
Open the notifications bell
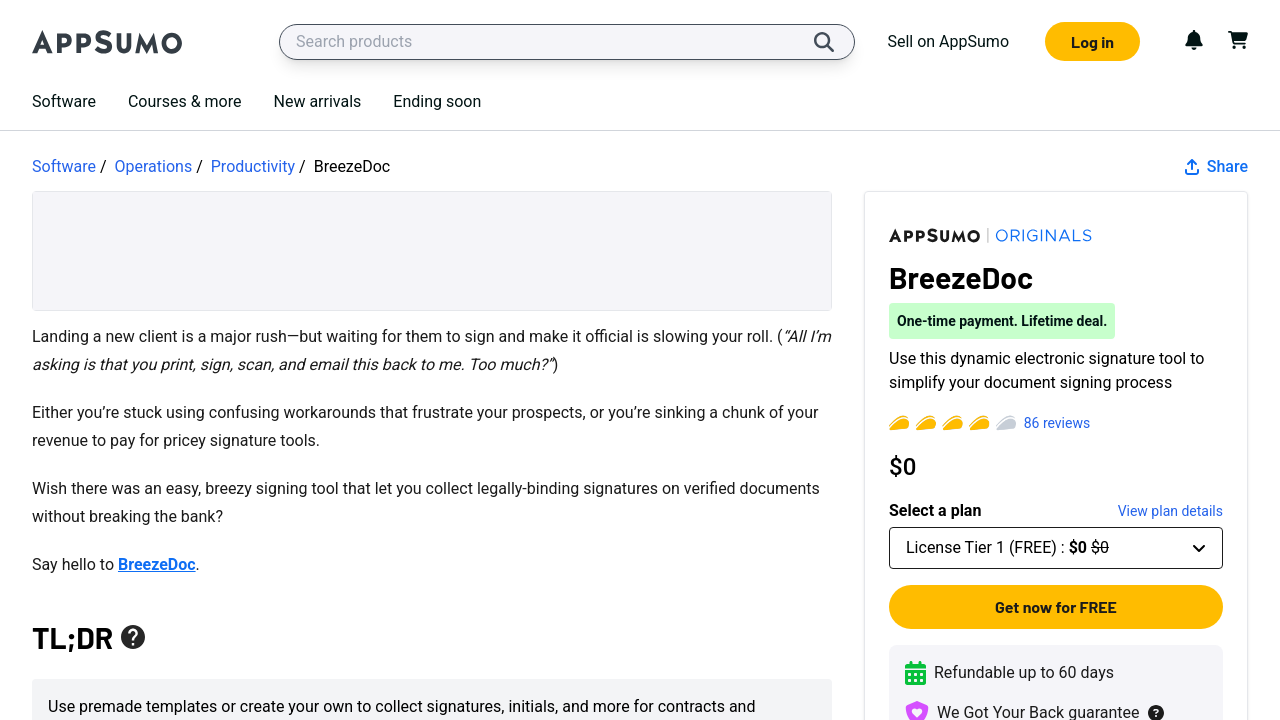tap(1194, 40)
